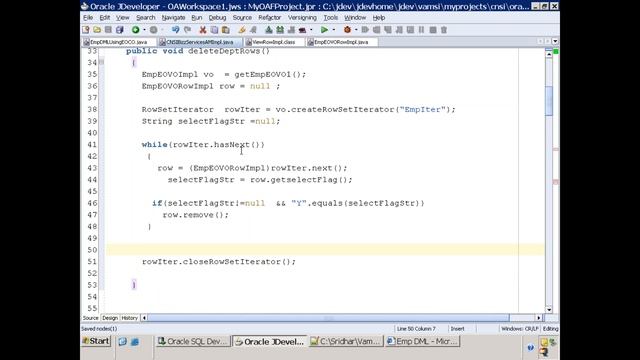
Task: Switch to CNSIBizServicesAMImpl.java tab
Action: (x=200, y=42)
